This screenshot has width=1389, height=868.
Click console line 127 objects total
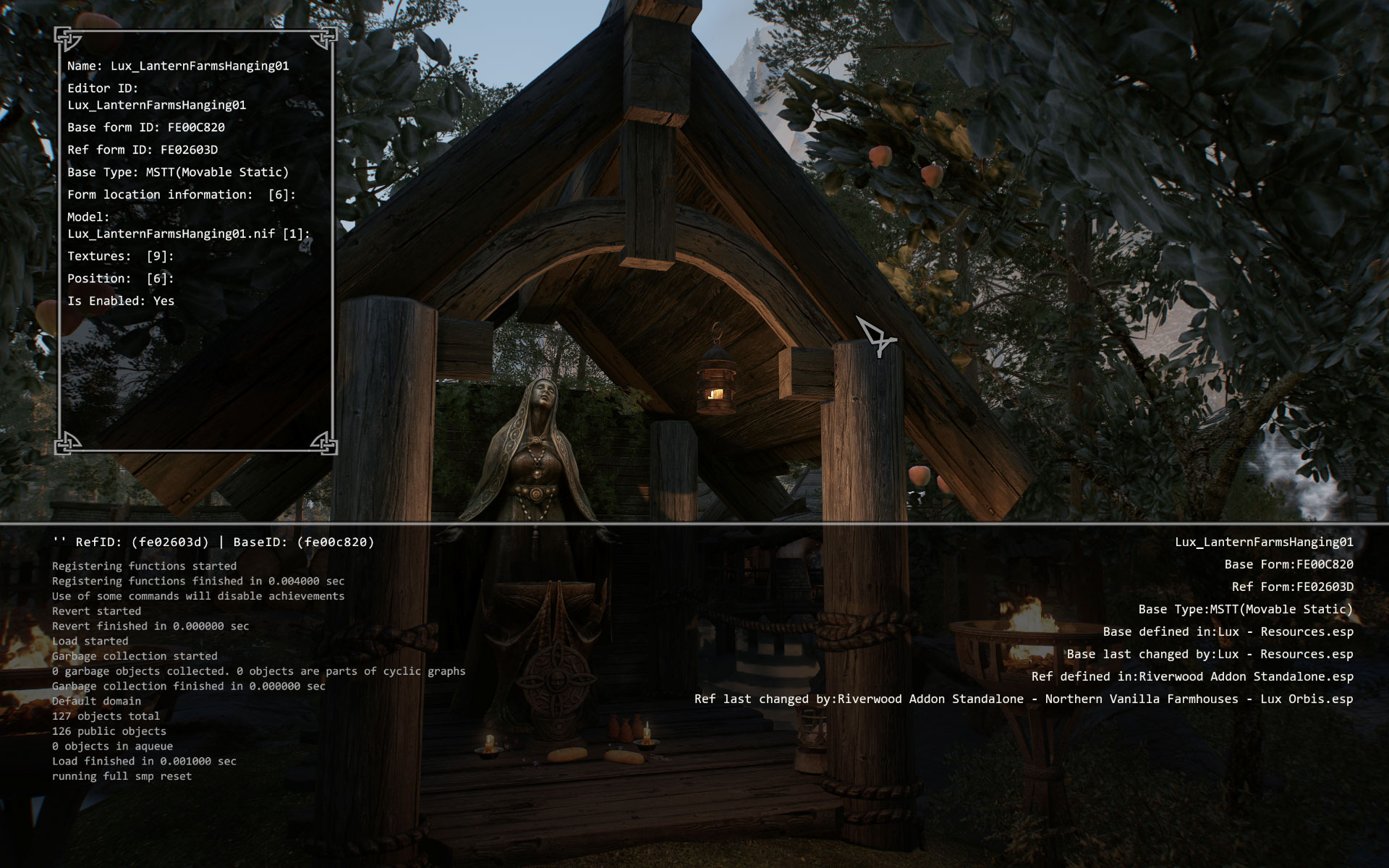(x=106, y=716)
